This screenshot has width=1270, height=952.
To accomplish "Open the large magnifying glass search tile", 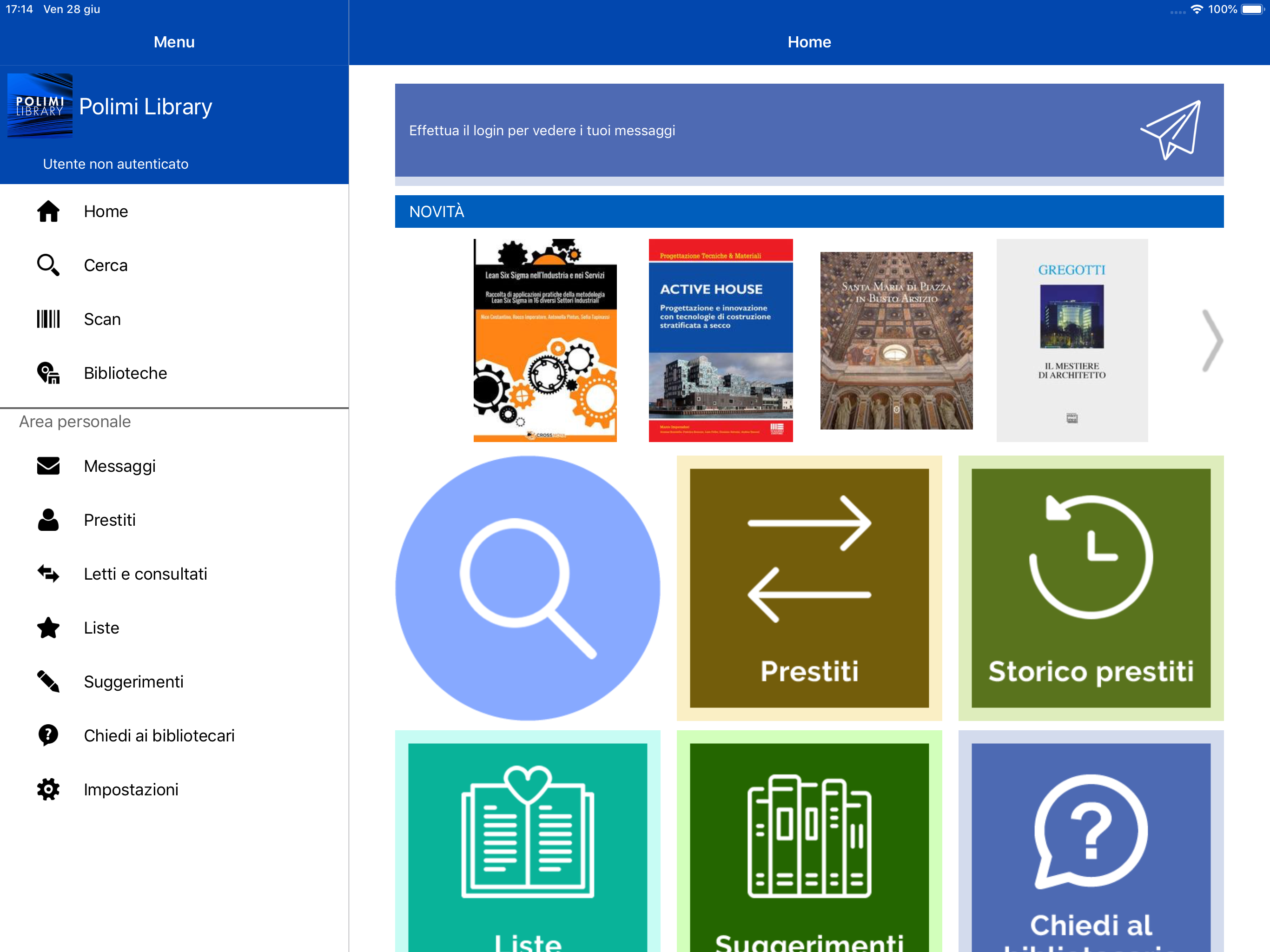I will pyautogui.click(x=528, y=588).
